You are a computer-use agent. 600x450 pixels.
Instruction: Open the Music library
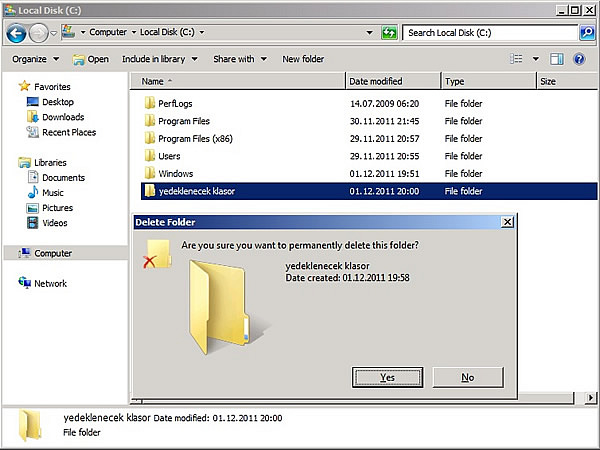[x=52, y=192]
